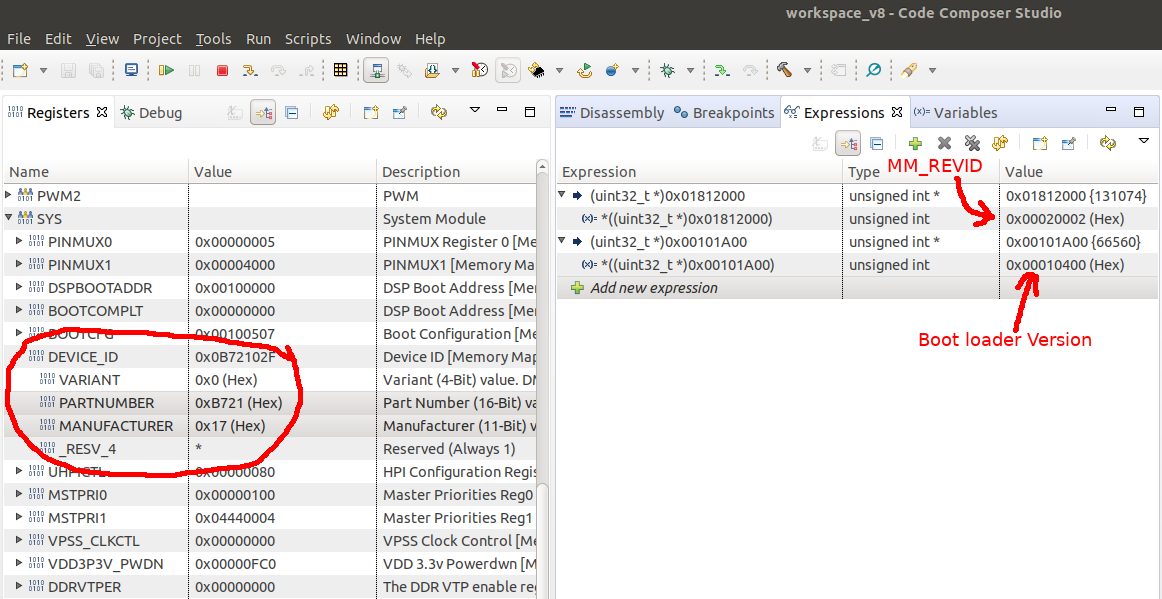
Task: Open new Registers view icon
Action: pyautogui.click(x=371, y=113)
